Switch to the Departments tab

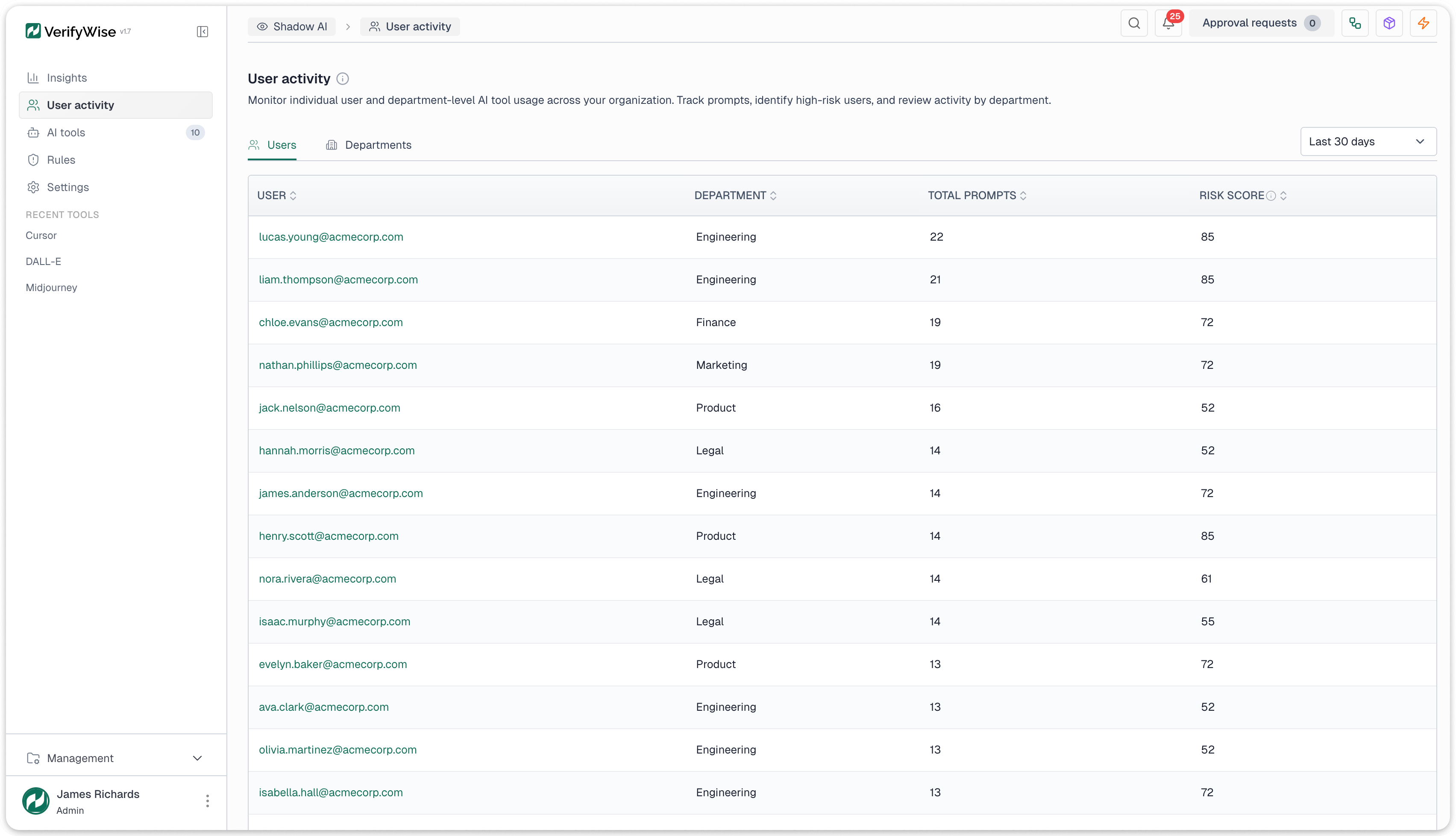377,145
